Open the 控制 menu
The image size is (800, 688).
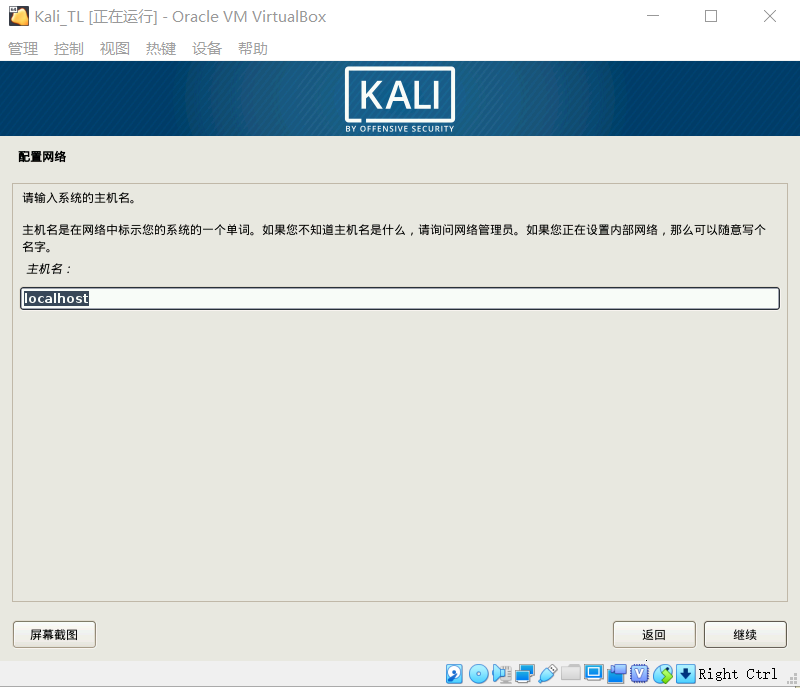click(x=69, y=48)
